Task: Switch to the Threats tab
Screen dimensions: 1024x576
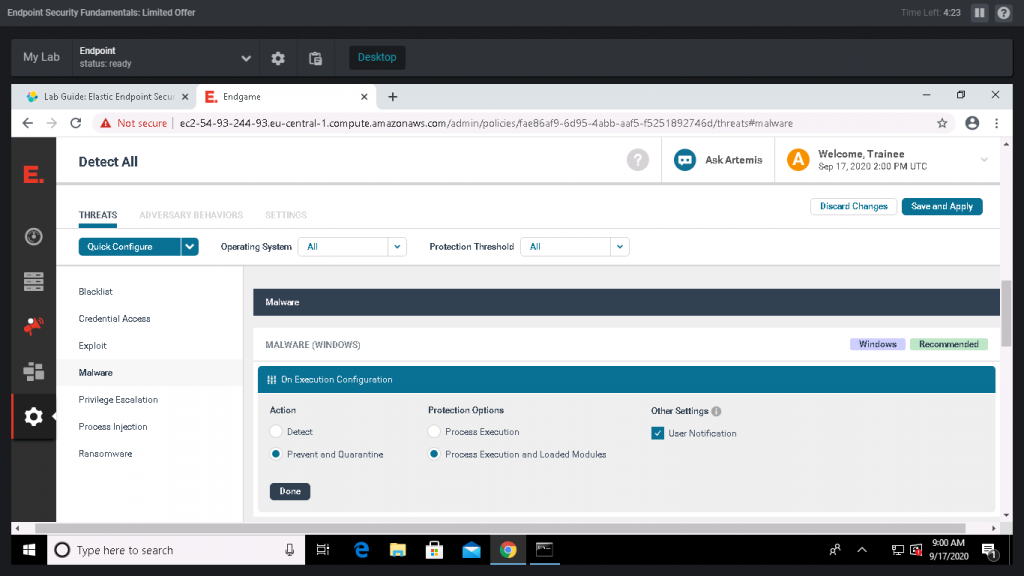Action: (x=98, y=215)
